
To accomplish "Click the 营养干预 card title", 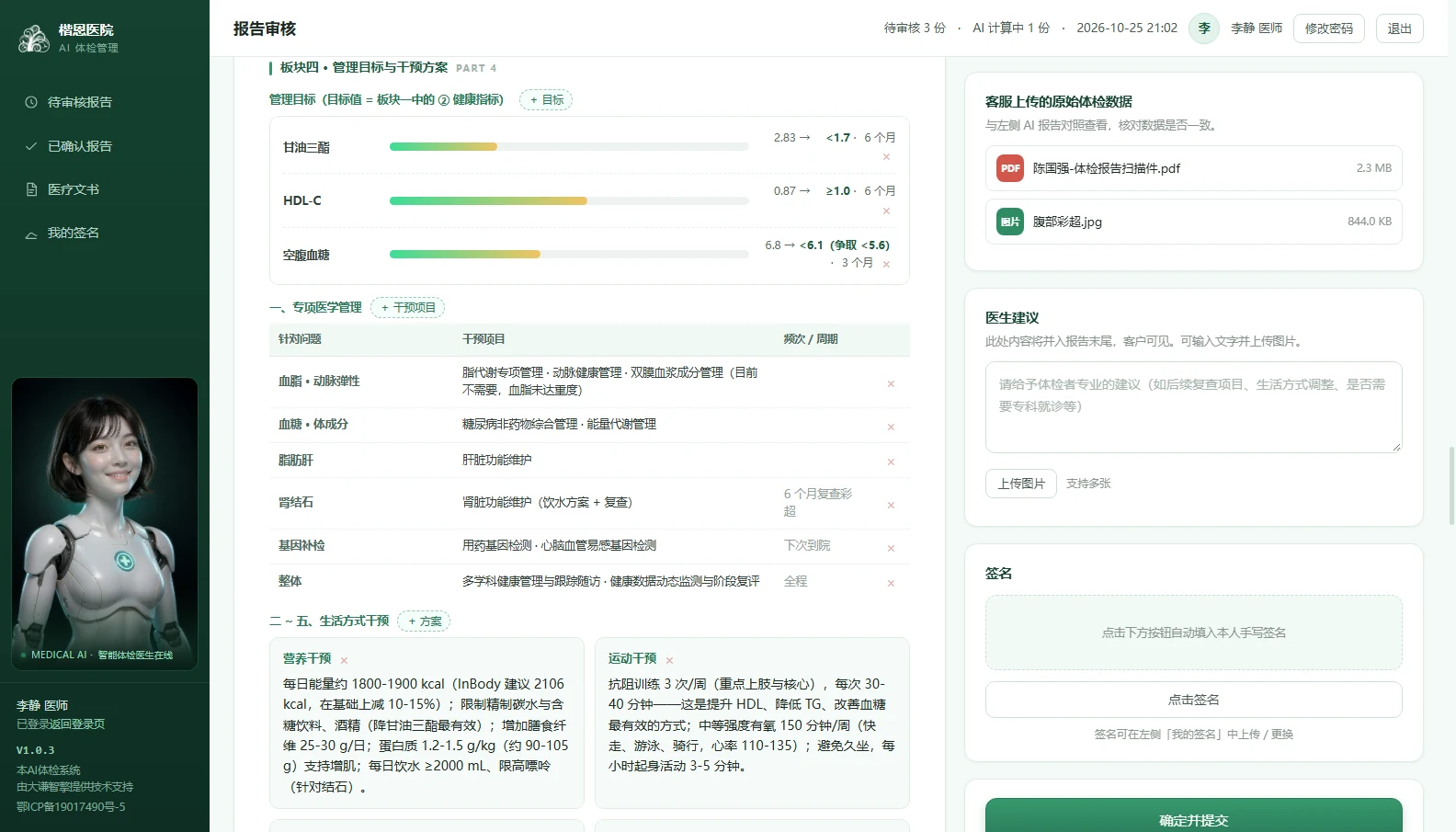I will tap(307, 659).
